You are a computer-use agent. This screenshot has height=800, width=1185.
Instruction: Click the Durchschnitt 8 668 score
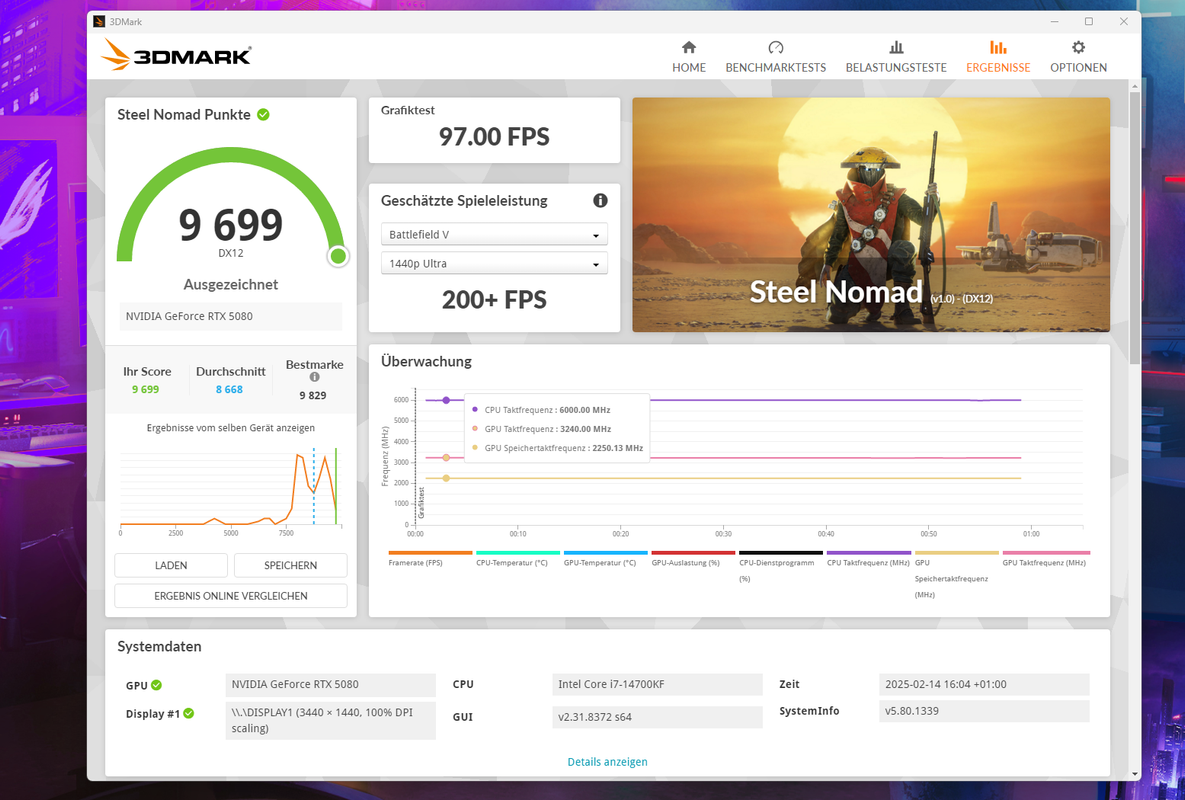coord(229,389)
